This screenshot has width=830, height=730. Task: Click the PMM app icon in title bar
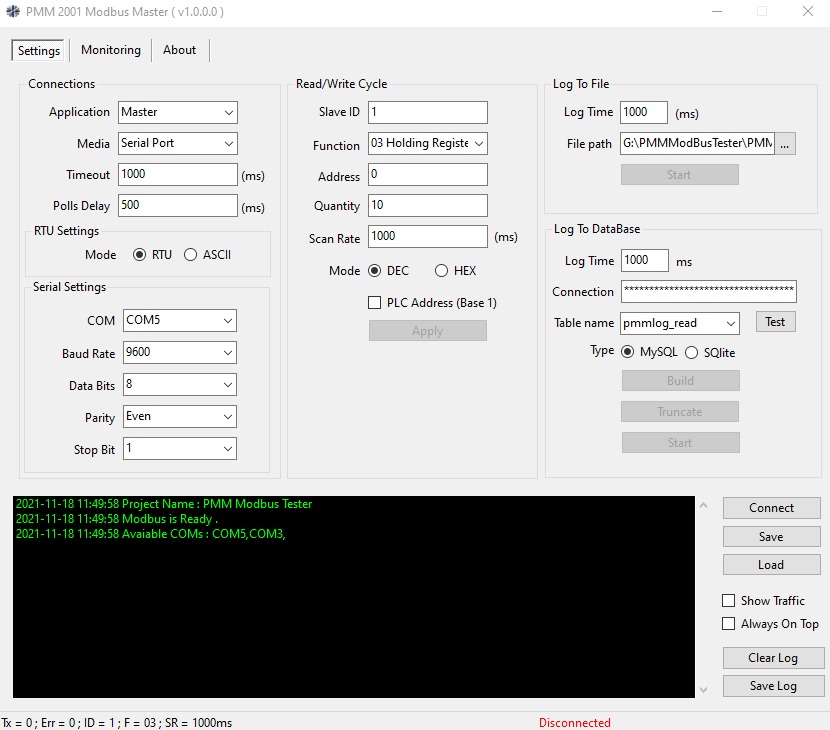tap(13, 11)
